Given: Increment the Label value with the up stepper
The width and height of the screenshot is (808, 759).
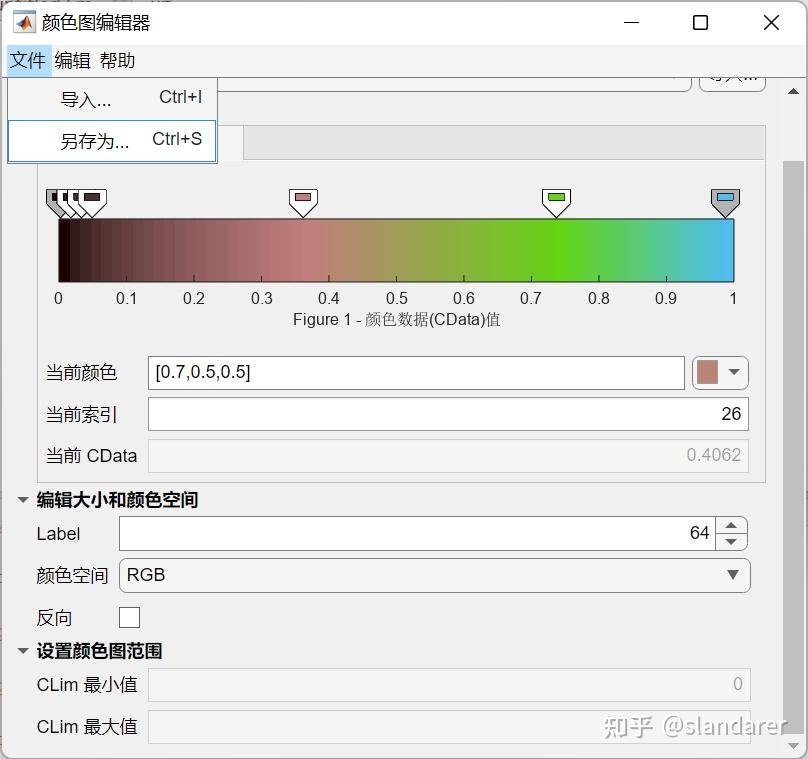Looking at the screenshot, I should point(731,527).
